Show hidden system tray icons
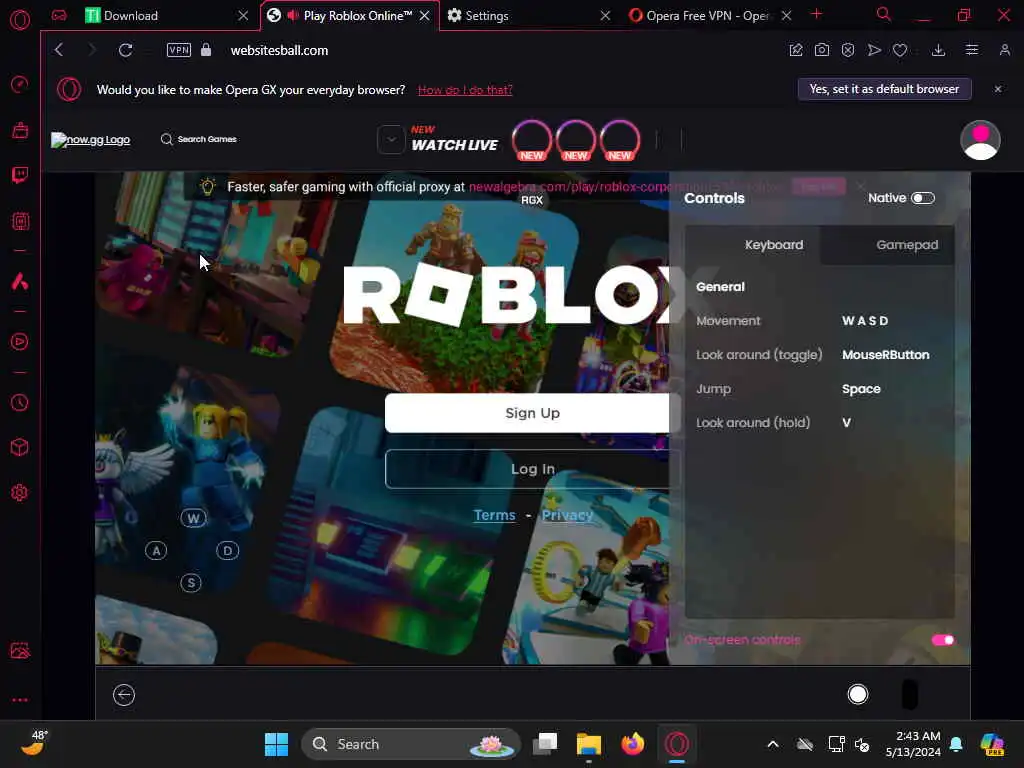 773,744
